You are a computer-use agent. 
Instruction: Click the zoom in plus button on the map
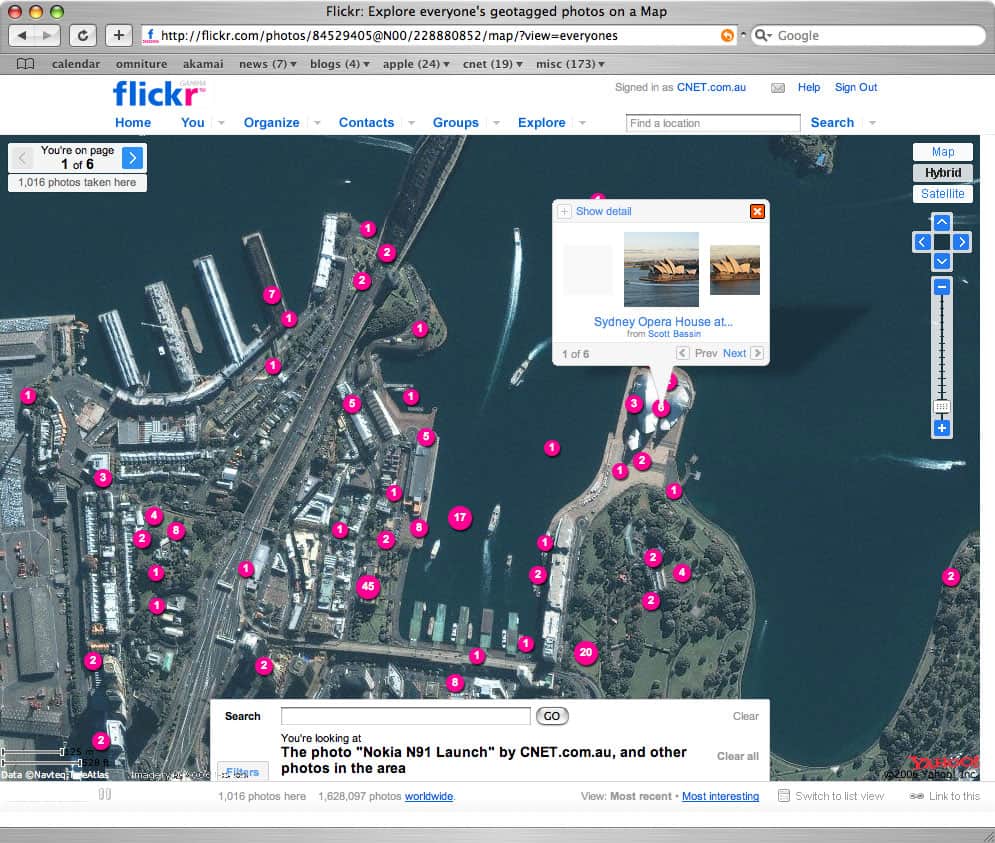pyautogui.click(x=942, y=428)
